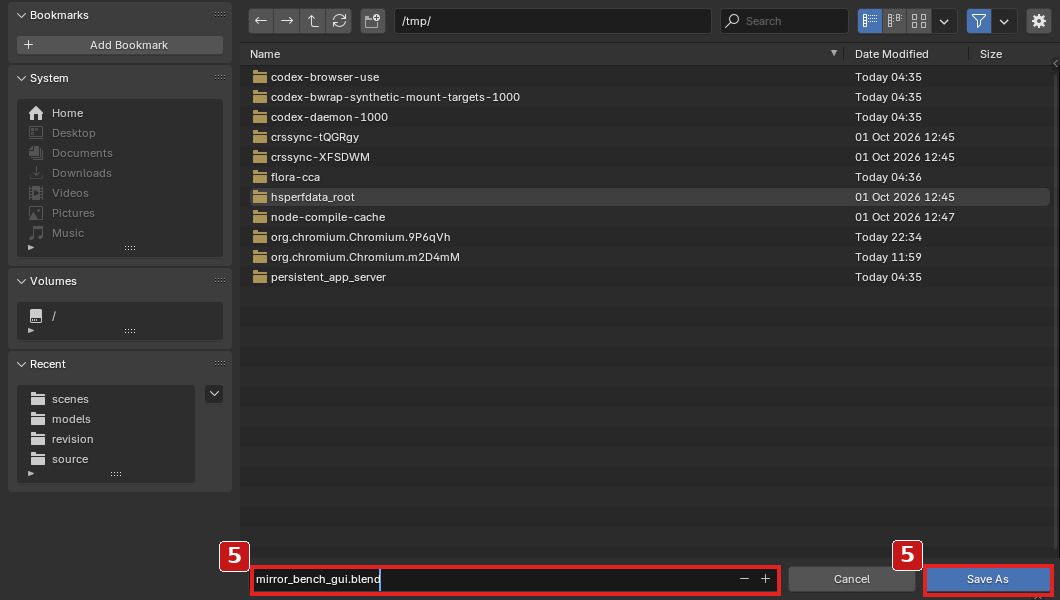Cancel the save dialog

(x=852, y=579)
